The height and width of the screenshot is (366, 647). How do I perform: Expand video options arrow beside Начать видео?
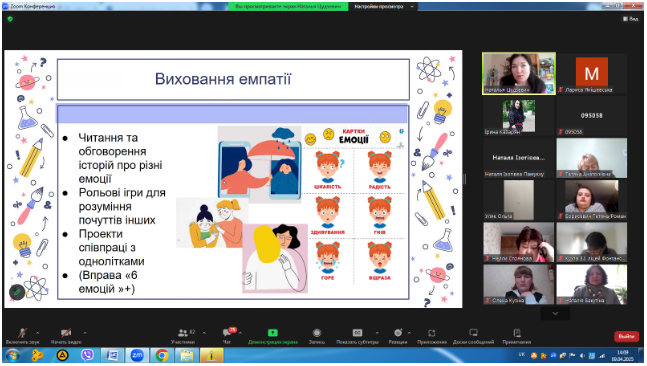point(85,333)
